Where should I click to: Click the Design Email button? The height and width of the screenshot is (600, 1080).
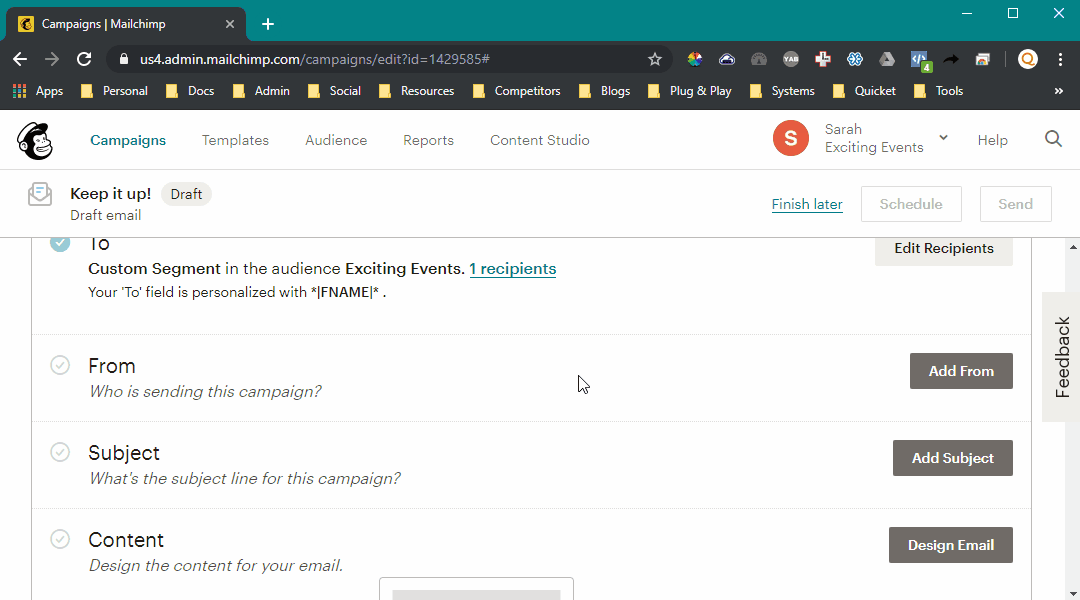click(951, 545)
